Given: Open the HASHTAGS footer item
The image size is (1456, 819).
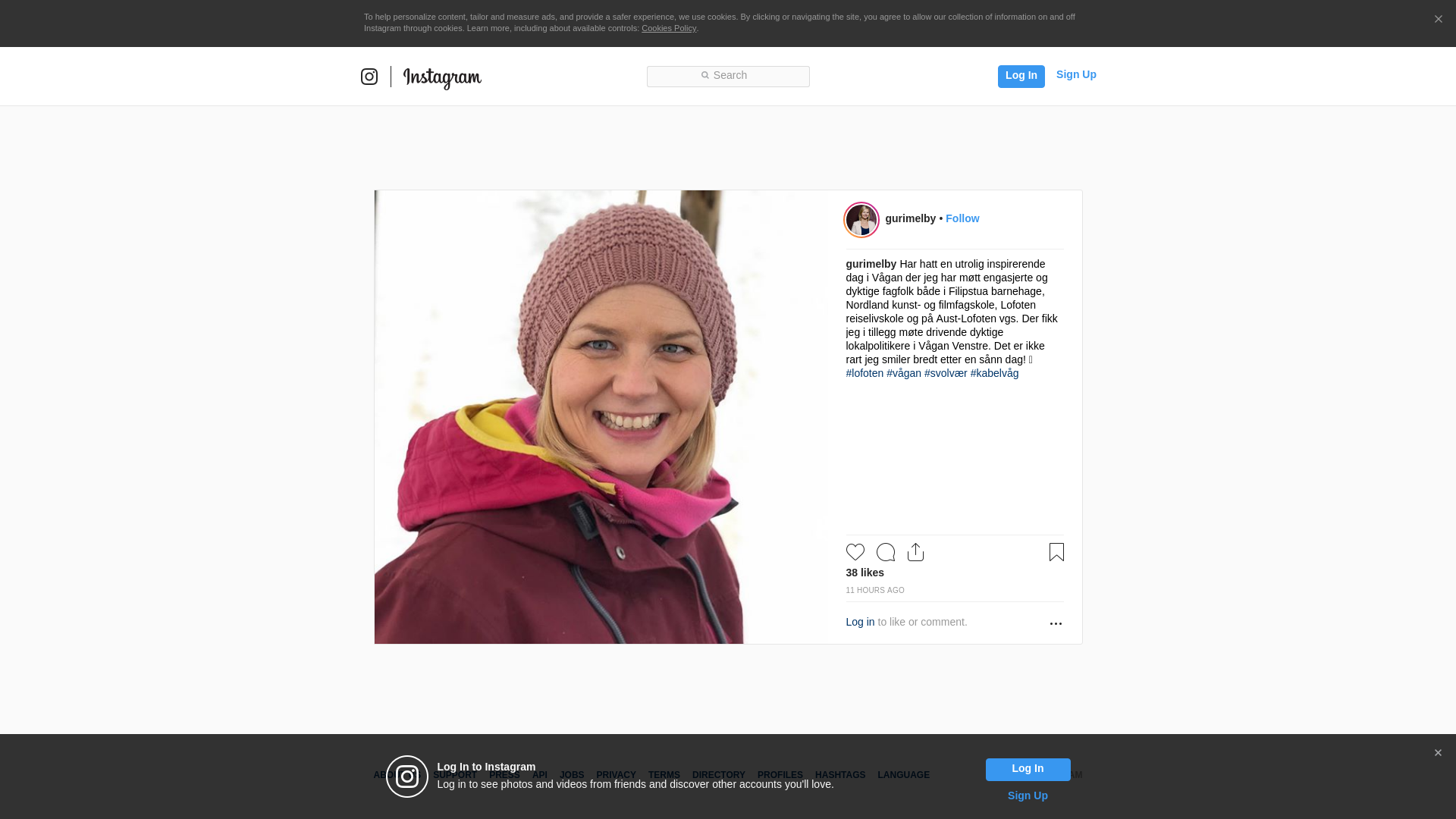Looking at the screenshot, I should point(839,775).
